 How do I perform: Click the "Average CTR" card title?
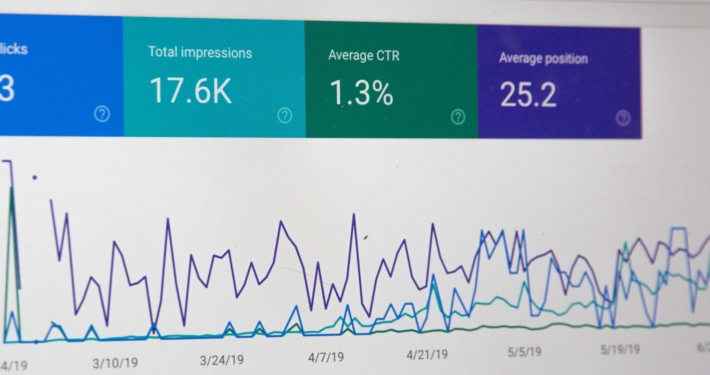(x=364, y=55)
